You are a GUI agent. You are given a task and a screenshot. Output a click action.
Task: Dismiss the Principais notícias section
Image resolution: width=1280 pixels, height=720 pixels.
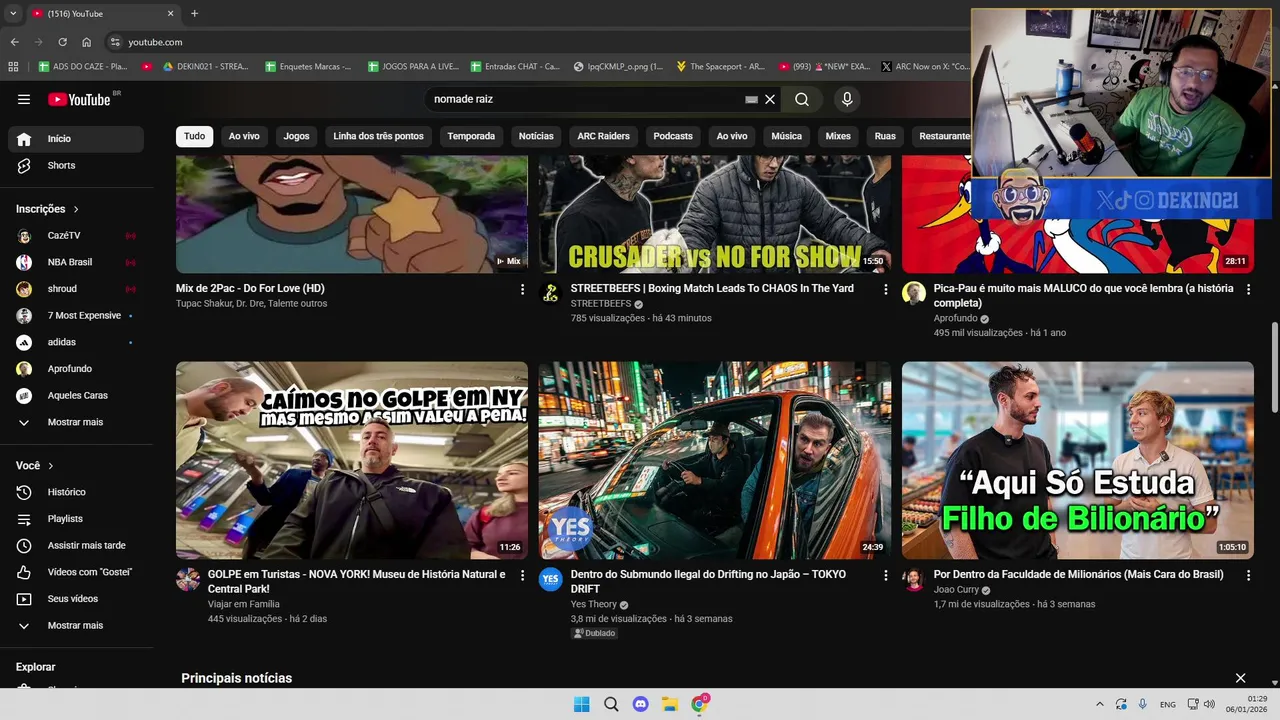point(1241,678)
